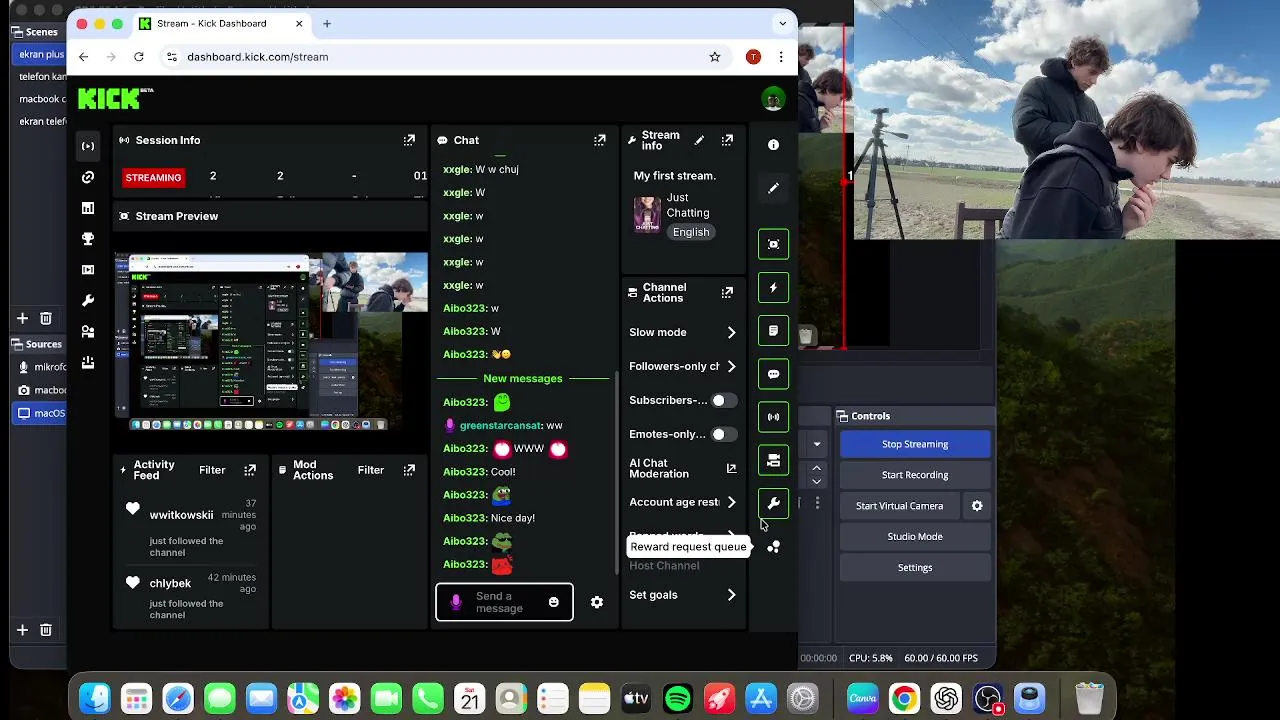The width and height of the screenshot is (1280, 720).
Task: Toggle Emotes-only chat switch
Action: tap(724, 434)
